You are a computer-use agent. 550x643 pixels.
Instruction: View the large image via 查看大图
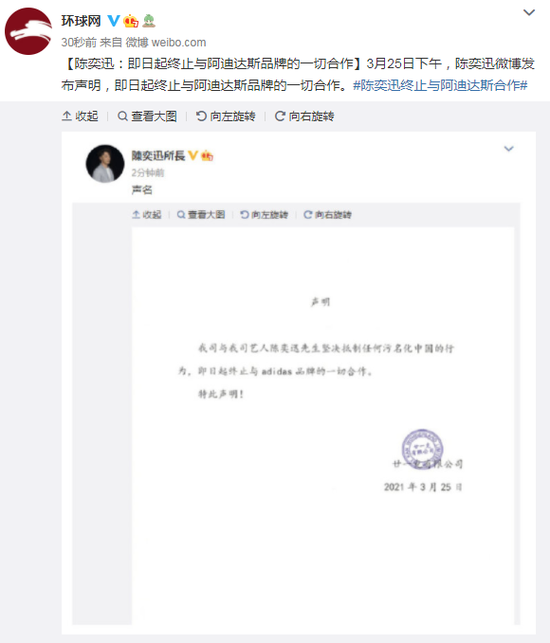click(147, 116)
